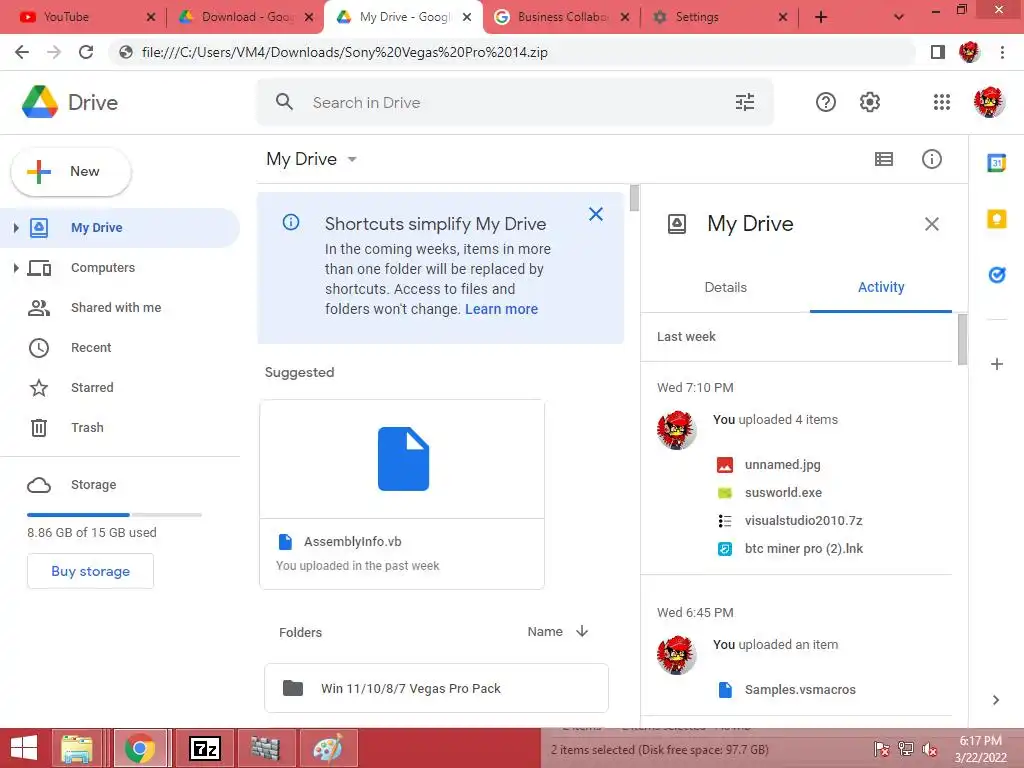1024x768 pixels.
Task: Open Google Tasks side panel
Action: 997,275
